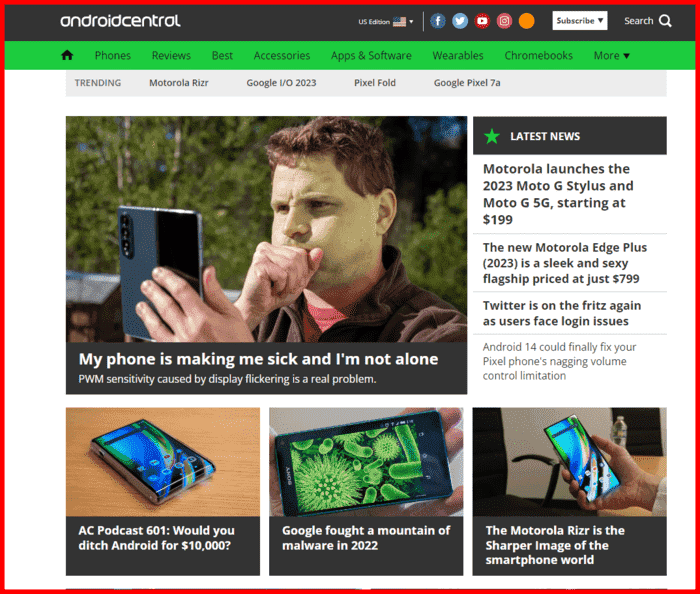The image size is (700, 594).
Task: Click the featured image of man coughing
Action: click(267, 229)
